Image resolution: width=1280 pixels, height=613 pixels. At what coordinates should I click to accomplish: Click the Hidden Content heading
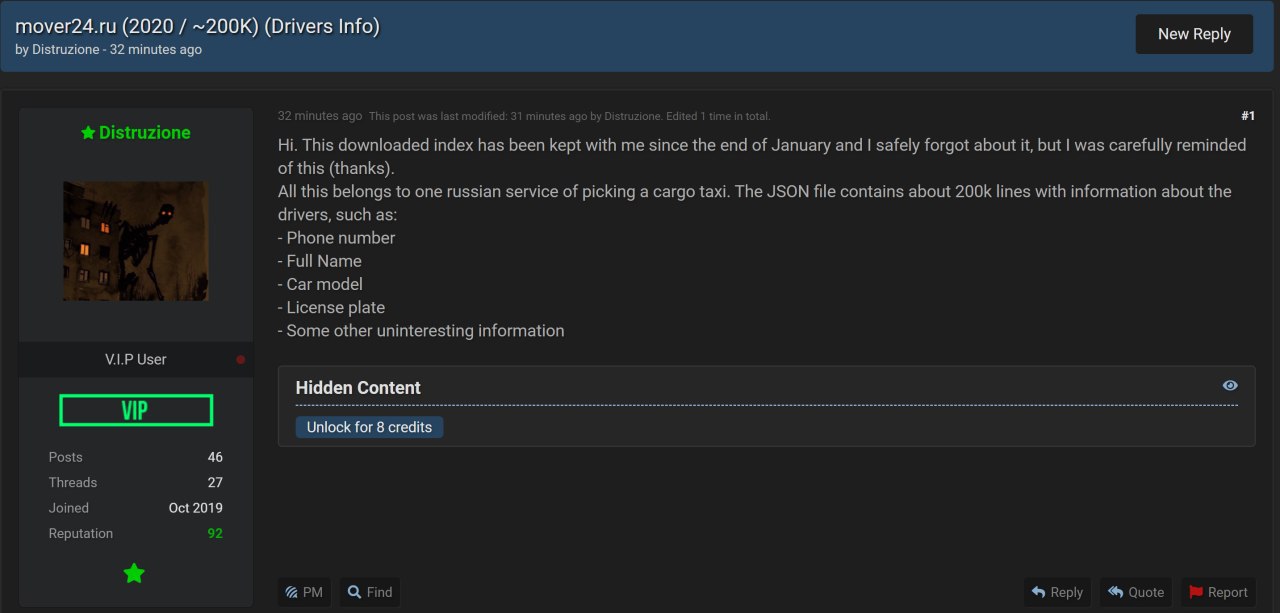click(x=358, y=388)
